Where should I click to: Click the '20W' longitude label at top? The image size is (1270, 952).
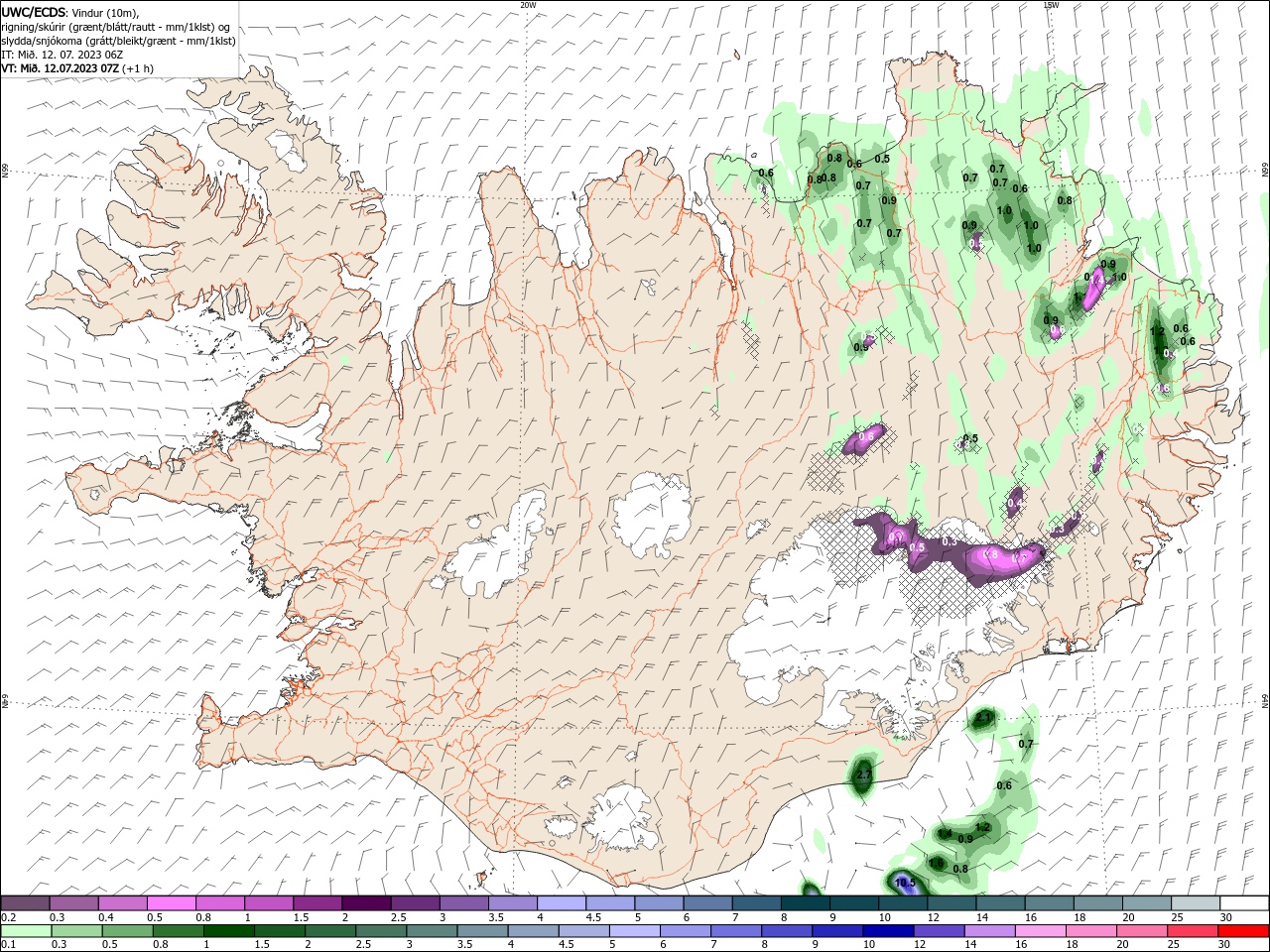(x=528, y=4)
